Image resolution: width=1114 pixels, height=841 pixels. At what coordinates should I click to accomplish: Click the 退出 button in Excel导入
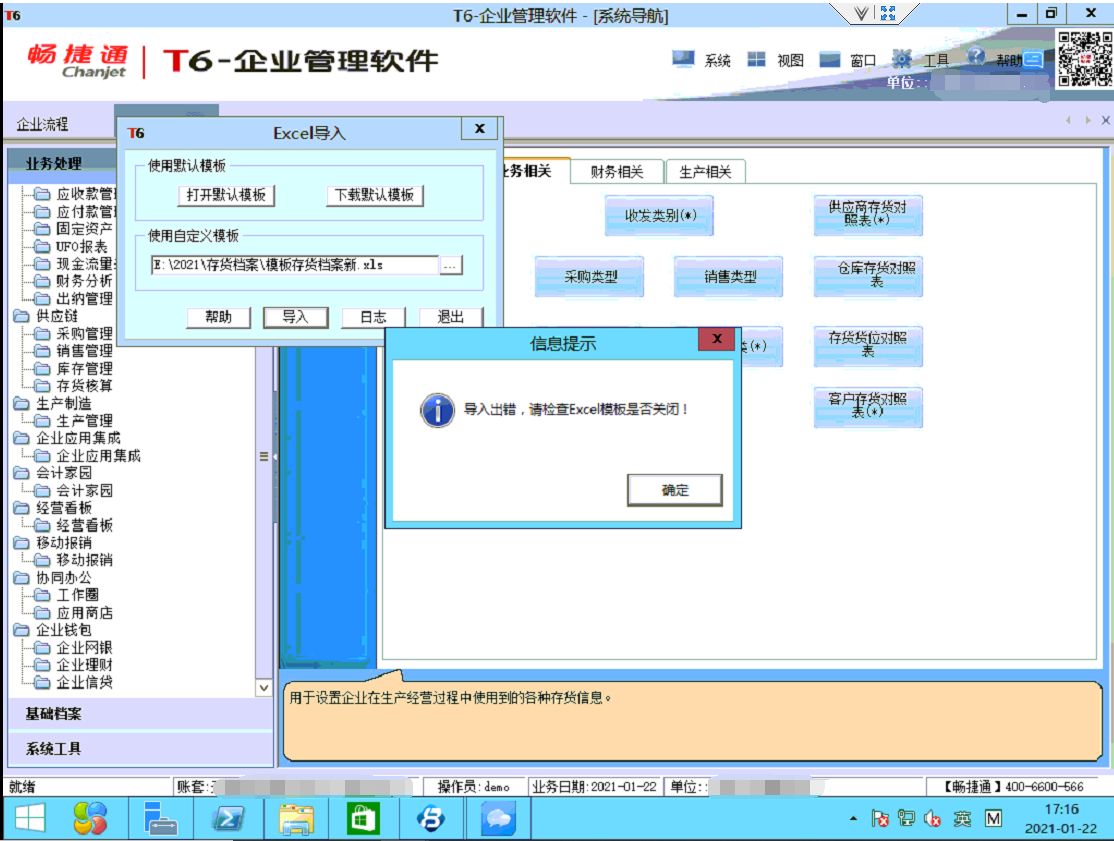click(450, 317)
